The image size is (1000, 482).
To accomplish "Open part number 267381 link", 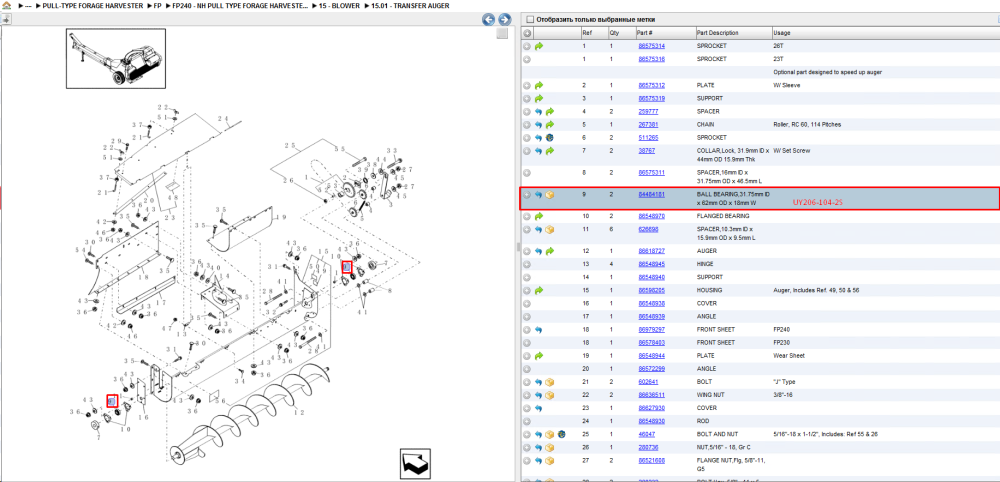I will pyautogui.click(x=649, y=125).
